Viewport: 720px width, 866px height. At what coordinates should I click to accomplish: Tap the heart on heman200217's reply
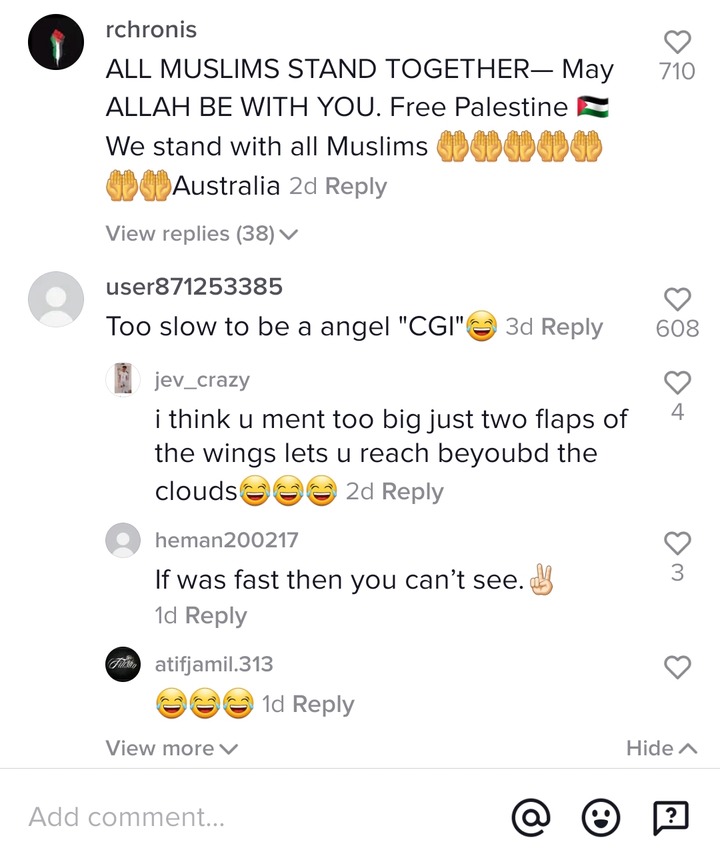pos(677,543)
